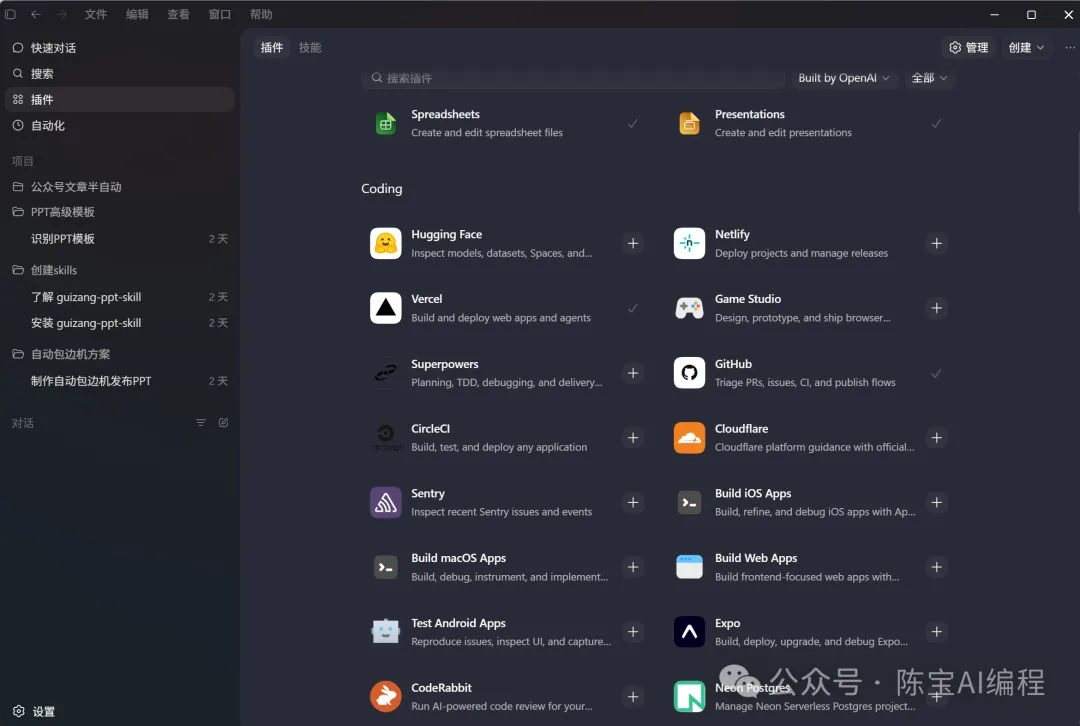
Task: Add the CircleCI plugin
Action: (632, 437)
